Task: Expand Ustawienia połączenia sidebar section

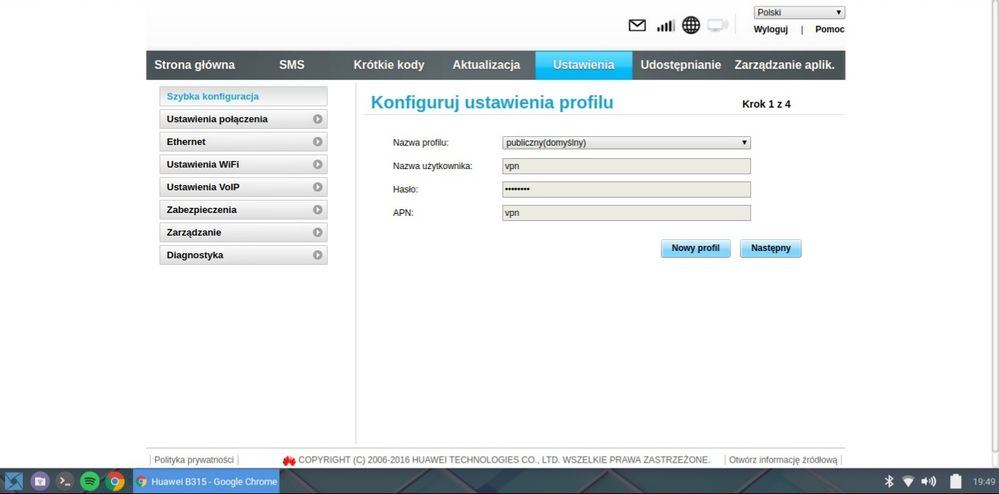Action: pyautogui.click(x=243, y=119)
